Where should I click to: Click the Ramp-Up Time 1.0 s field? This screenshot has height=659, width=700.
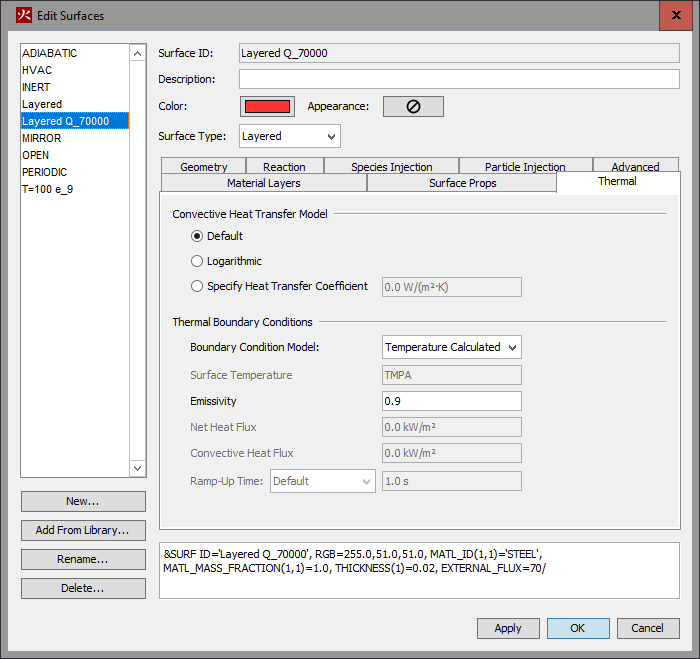coord(451,481)
